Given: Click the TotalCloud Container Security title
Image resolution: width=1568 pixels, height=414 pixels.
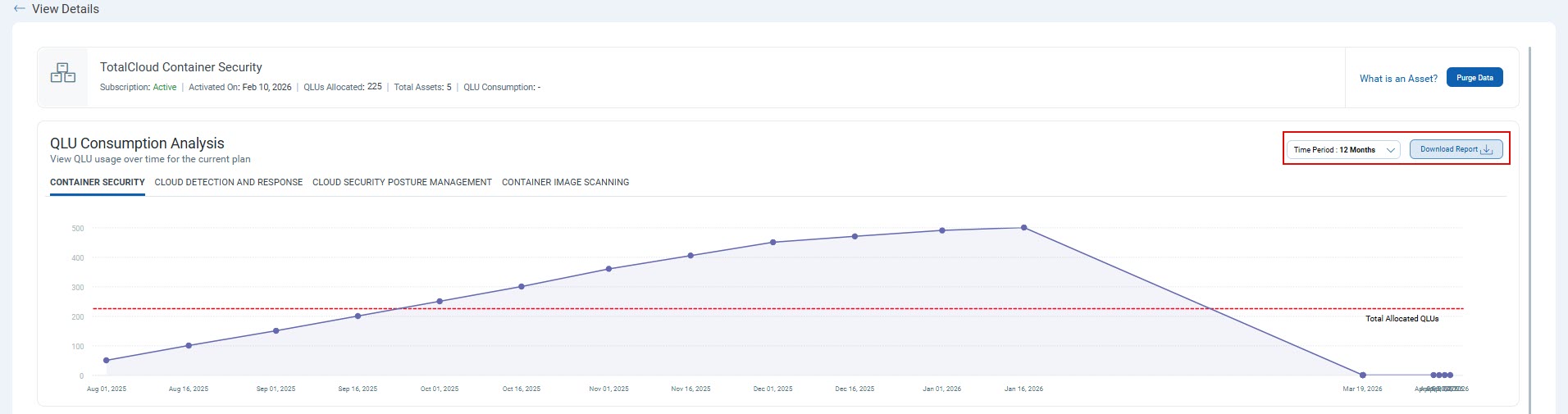Looking at the screenshot, I should pos(181,67).
